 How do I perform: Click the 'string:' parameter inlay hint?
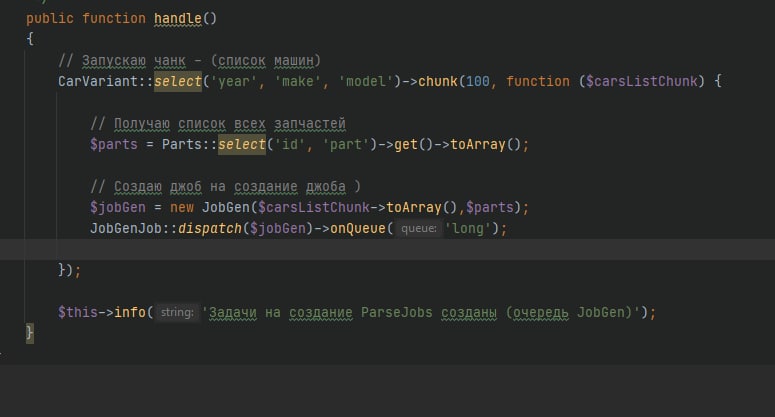click(177, 312)
